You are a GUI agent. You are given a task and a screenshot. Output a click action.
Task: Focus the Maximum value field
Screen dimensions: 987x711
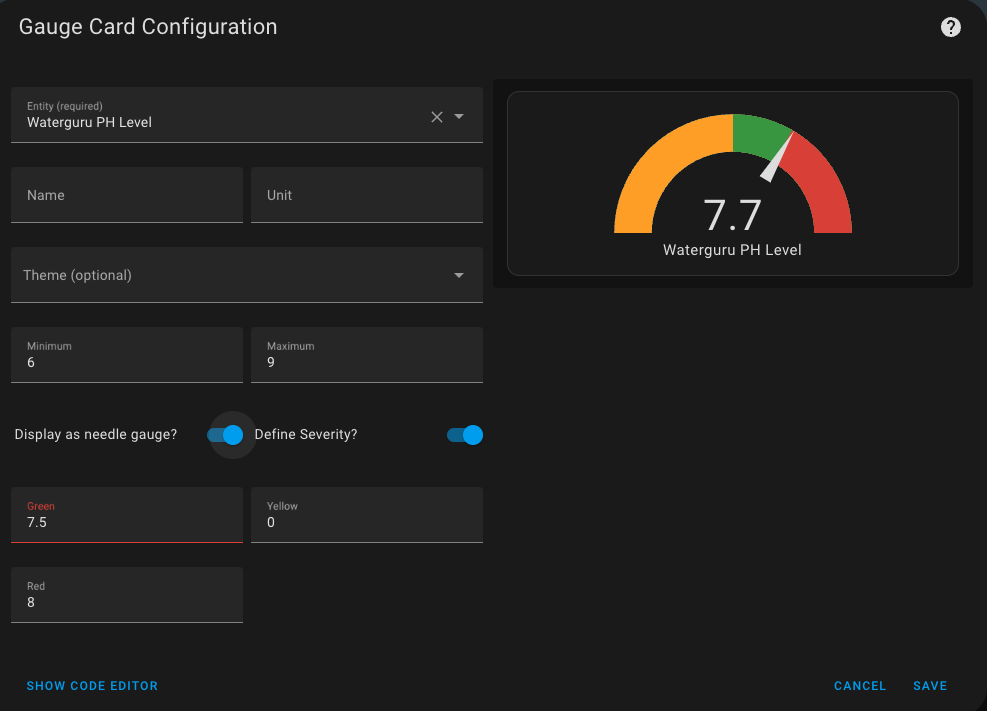click(366, 361)
